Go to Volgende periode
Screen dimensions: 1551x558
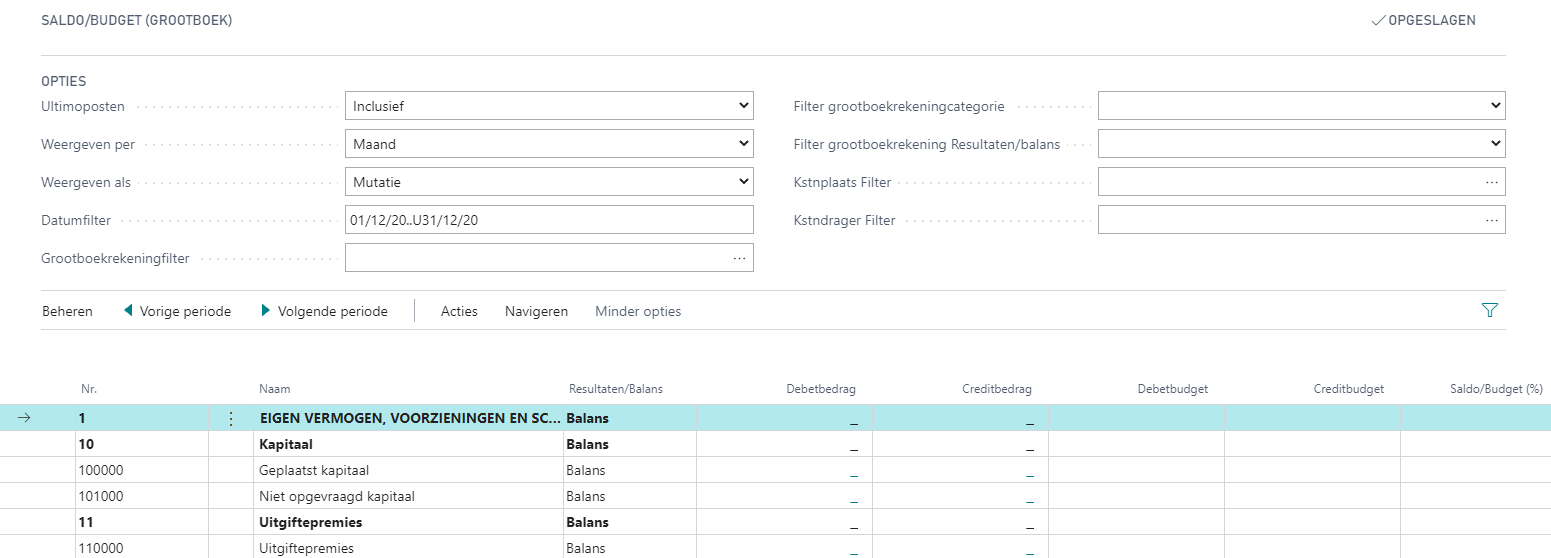click(x=324, y=311)
